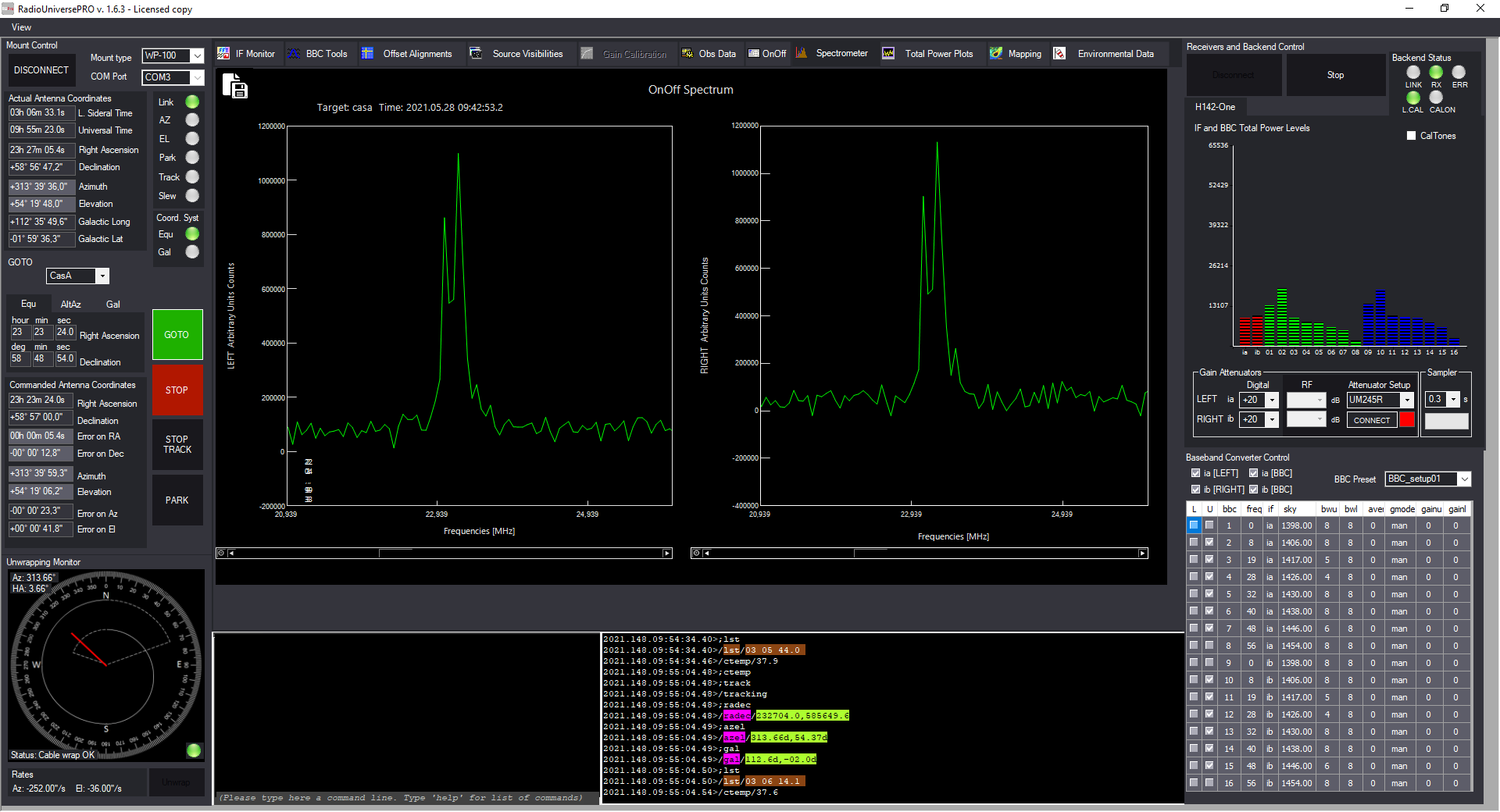Click the red attenuator connection swatch
Screen dimensions: 1500x812
[1407, 420]
